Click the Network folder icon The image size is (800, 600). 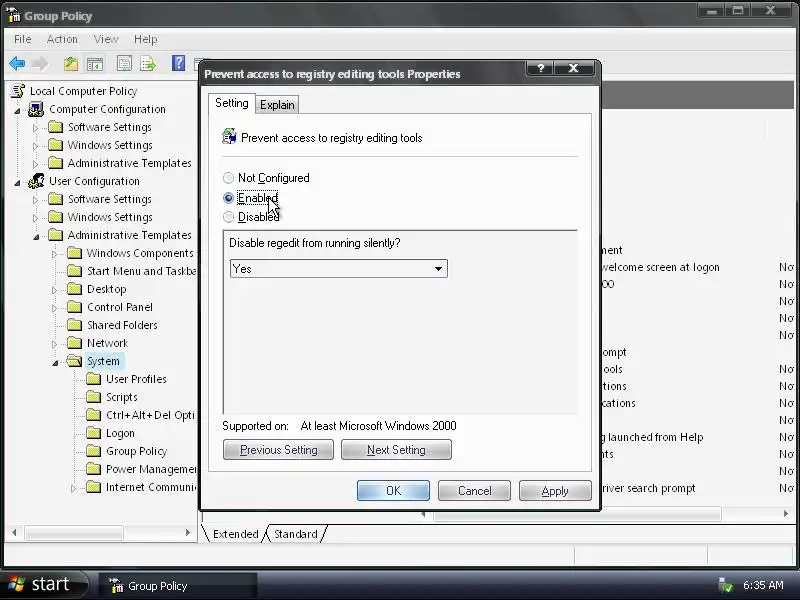click(x=74, y=343)
